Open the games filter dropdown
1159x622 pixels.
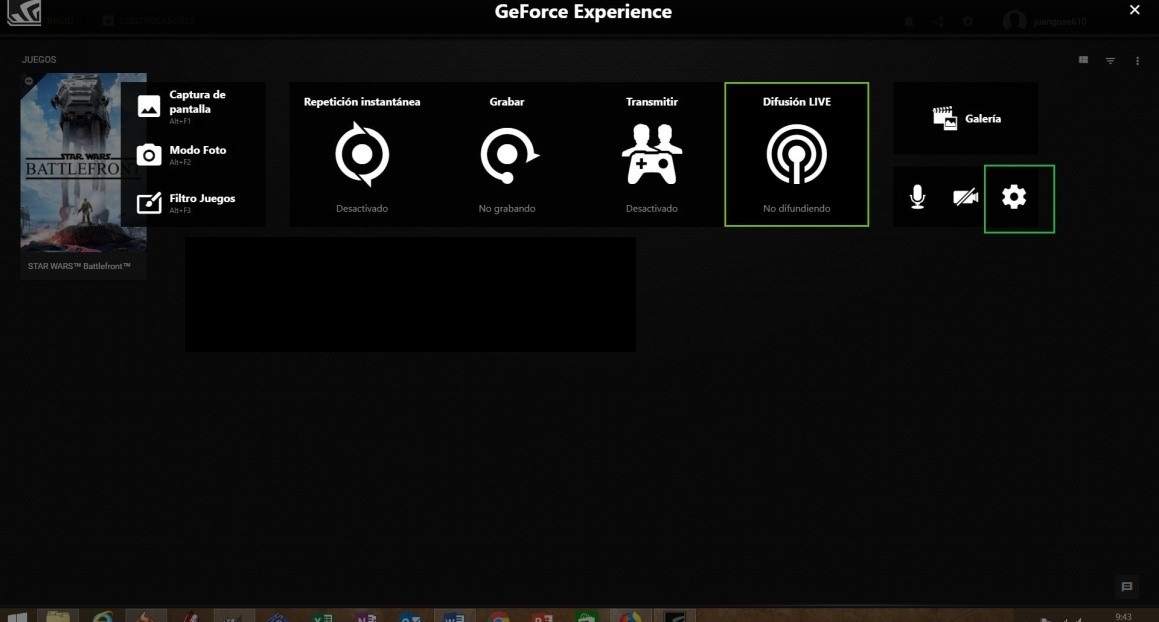click(x=1110, y=60)
